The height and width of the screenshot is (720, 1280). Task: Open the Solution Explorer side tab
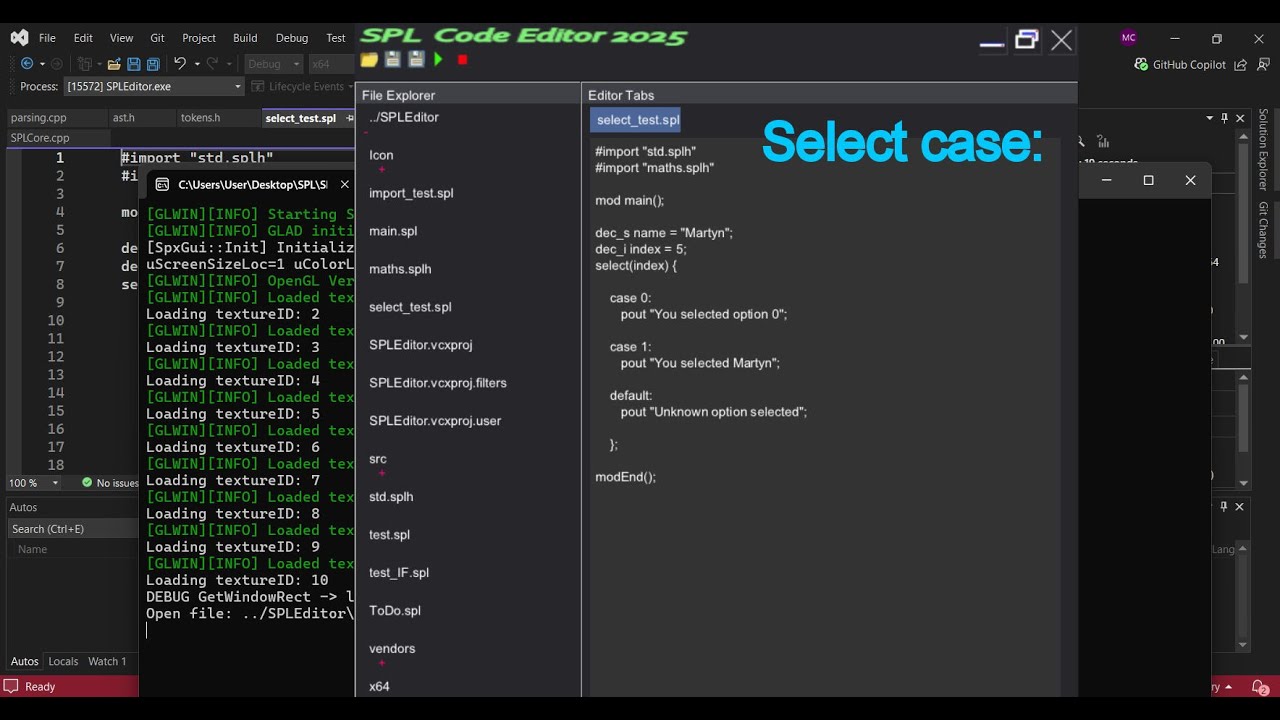click(x=1263, y=150)
